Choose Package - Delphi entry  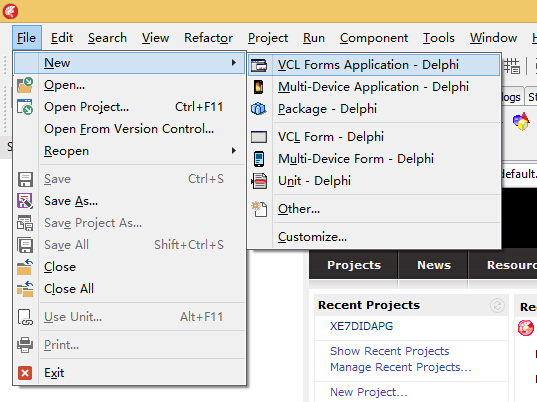coord(374,109)
